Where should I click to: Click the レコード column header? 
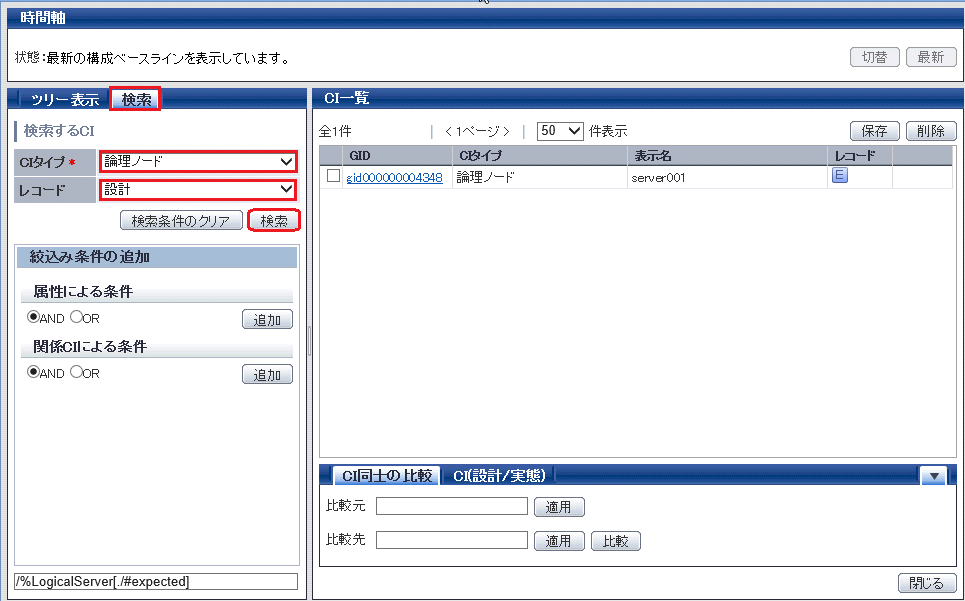860,156
